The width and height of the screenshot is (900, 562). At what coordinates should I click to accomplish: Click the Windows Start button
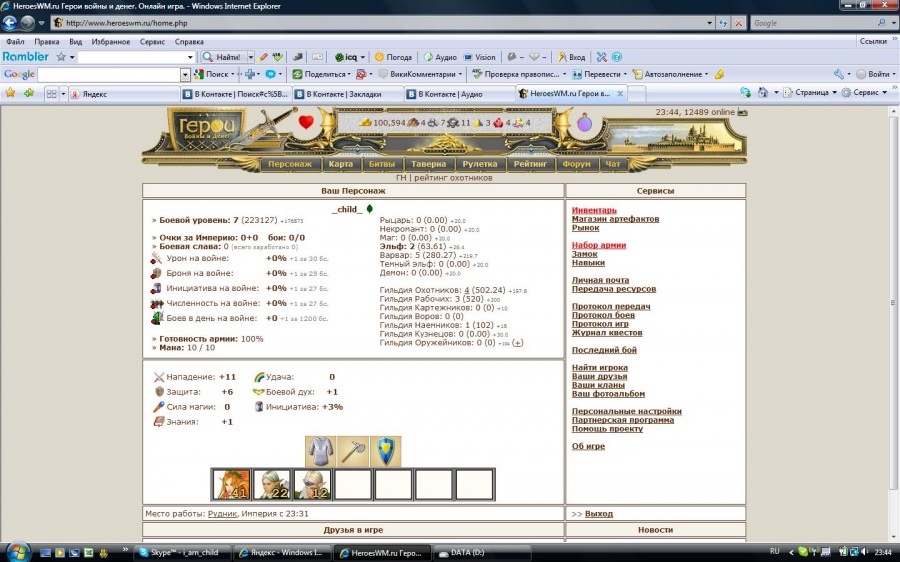17,552
